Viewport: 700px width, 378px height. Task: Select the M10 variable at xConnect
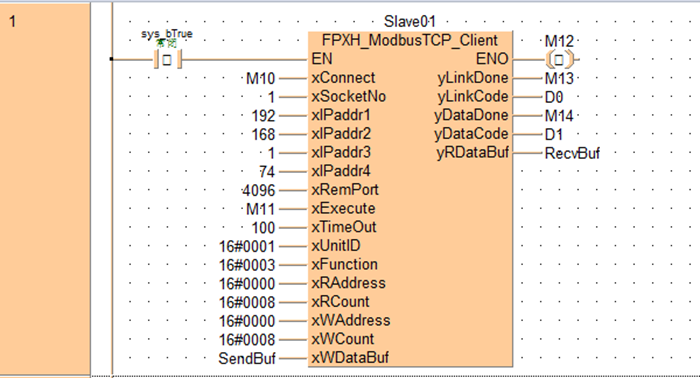[x=260, y=79]
